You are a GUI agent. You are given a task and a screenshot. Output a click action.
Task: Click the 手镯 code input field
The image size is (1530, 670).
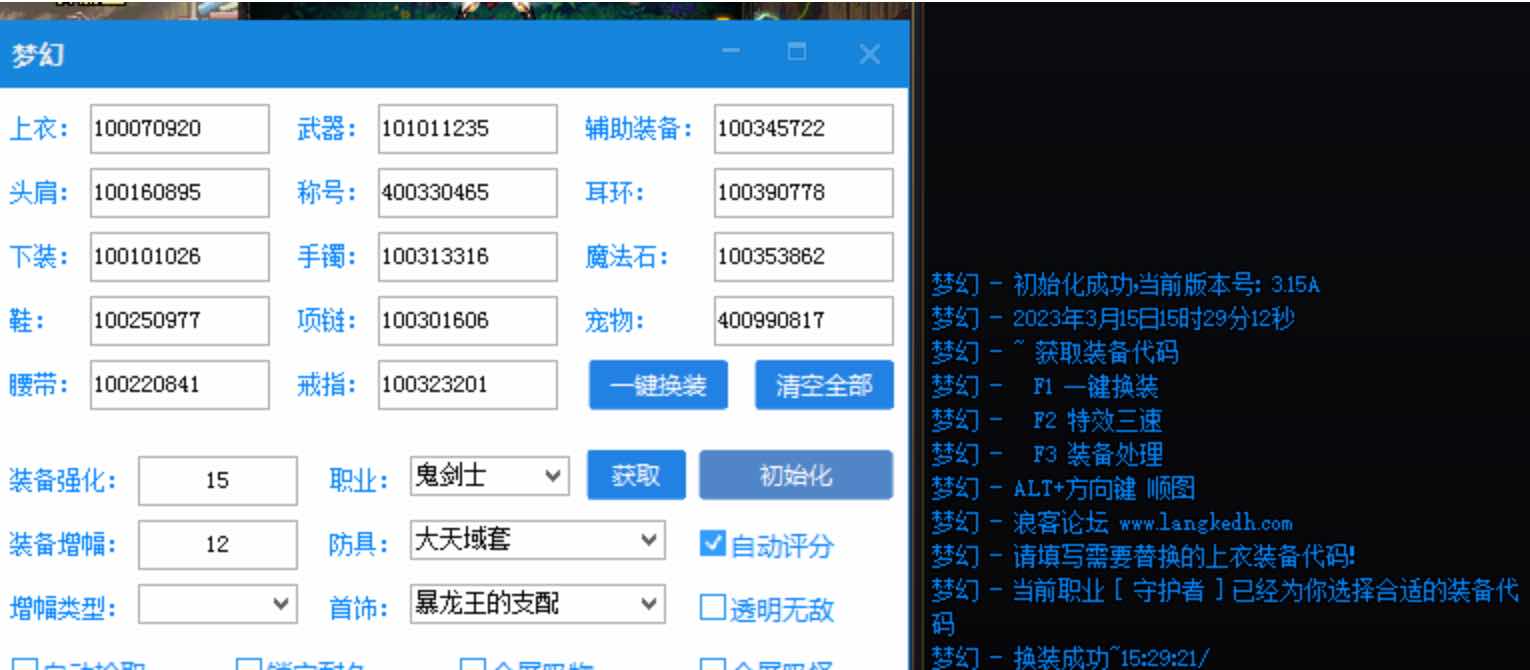[467, 257]
